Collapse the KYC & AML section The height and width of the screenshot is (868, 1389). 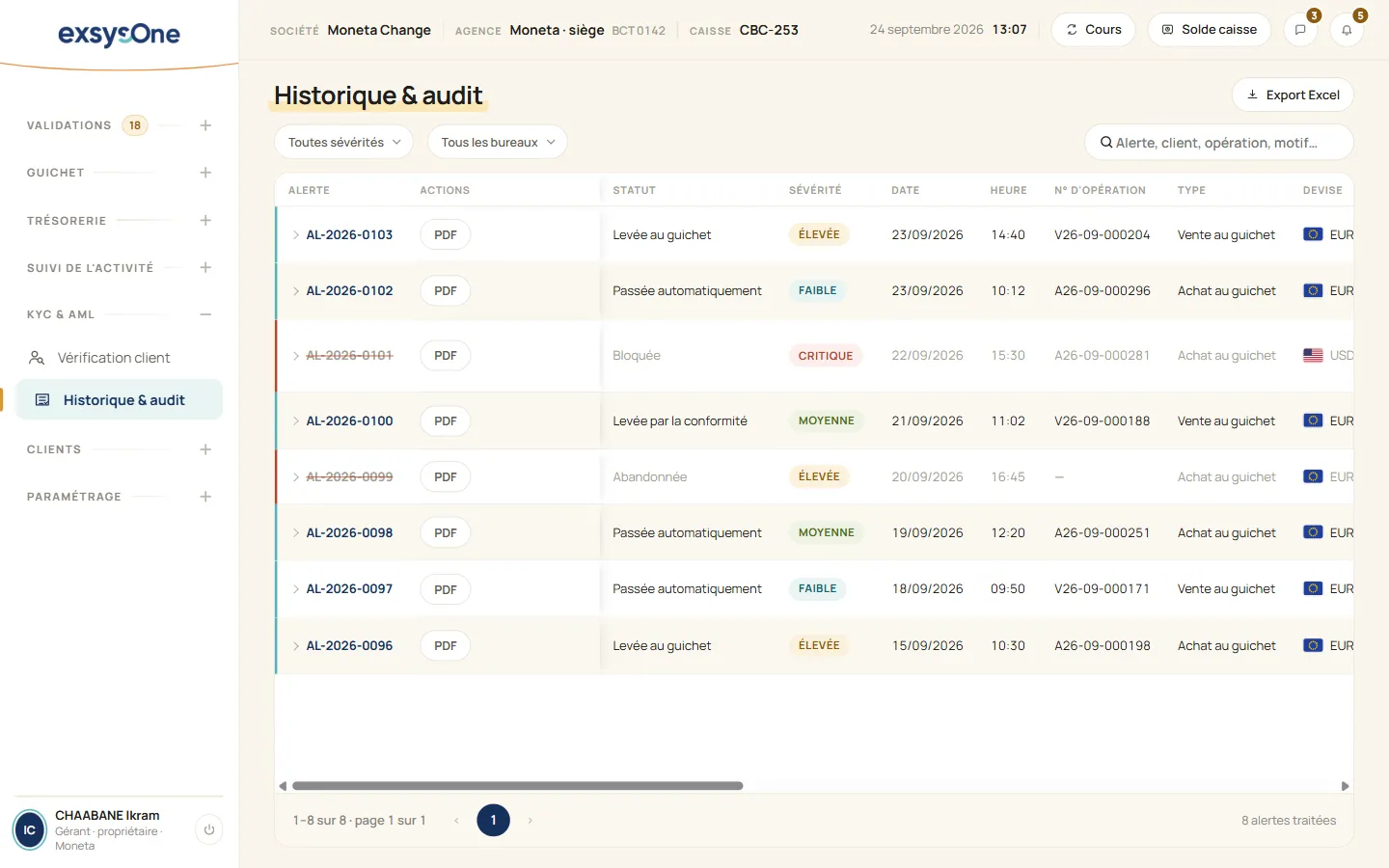coord(205,314)
